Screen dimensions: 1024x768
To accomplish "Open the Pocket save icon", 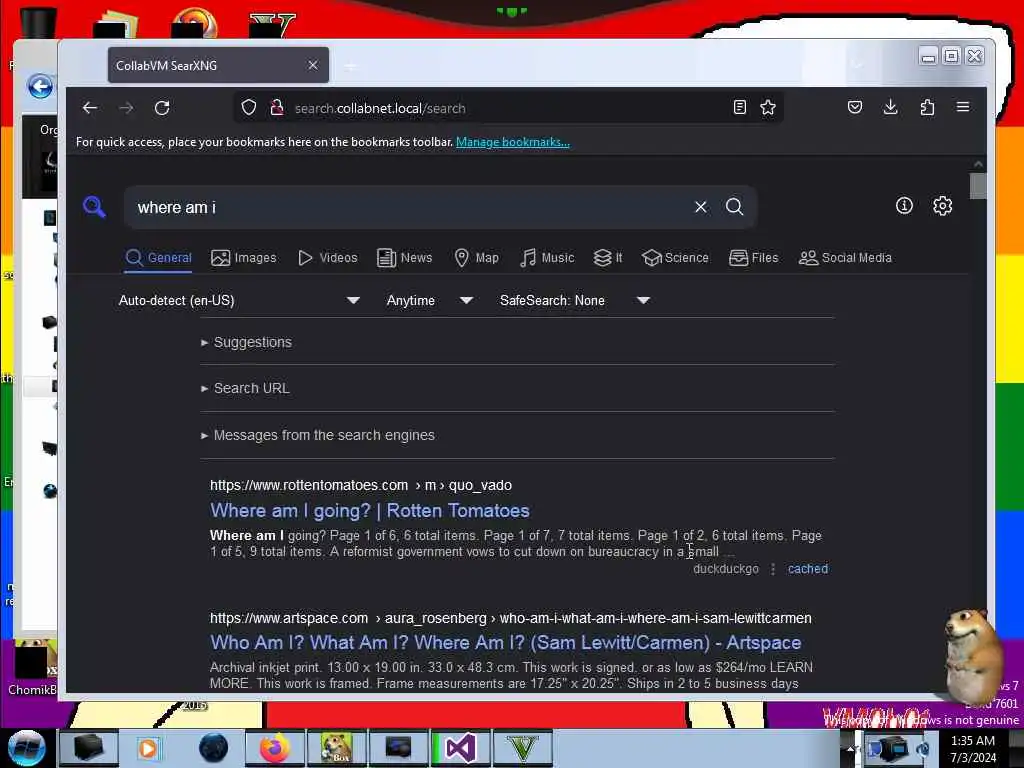I will coord(855,107).
